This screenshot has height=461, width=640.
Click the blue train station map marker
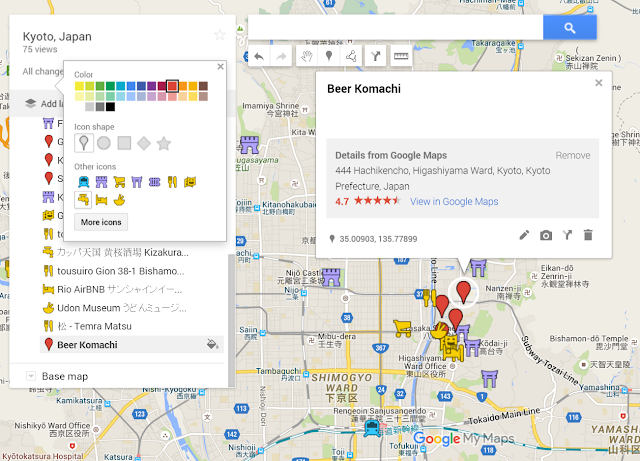pyautogui.click(x=372, y=428)
